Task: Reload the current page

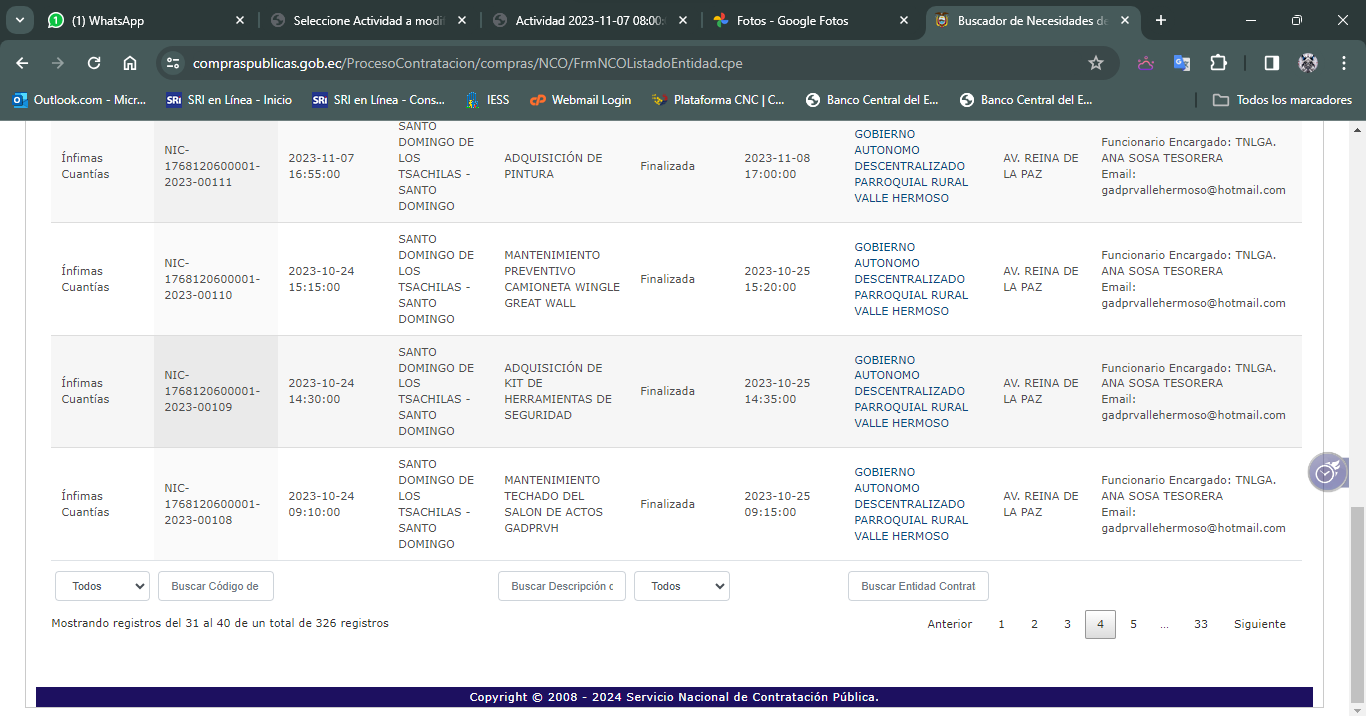Action: [94, 63]
